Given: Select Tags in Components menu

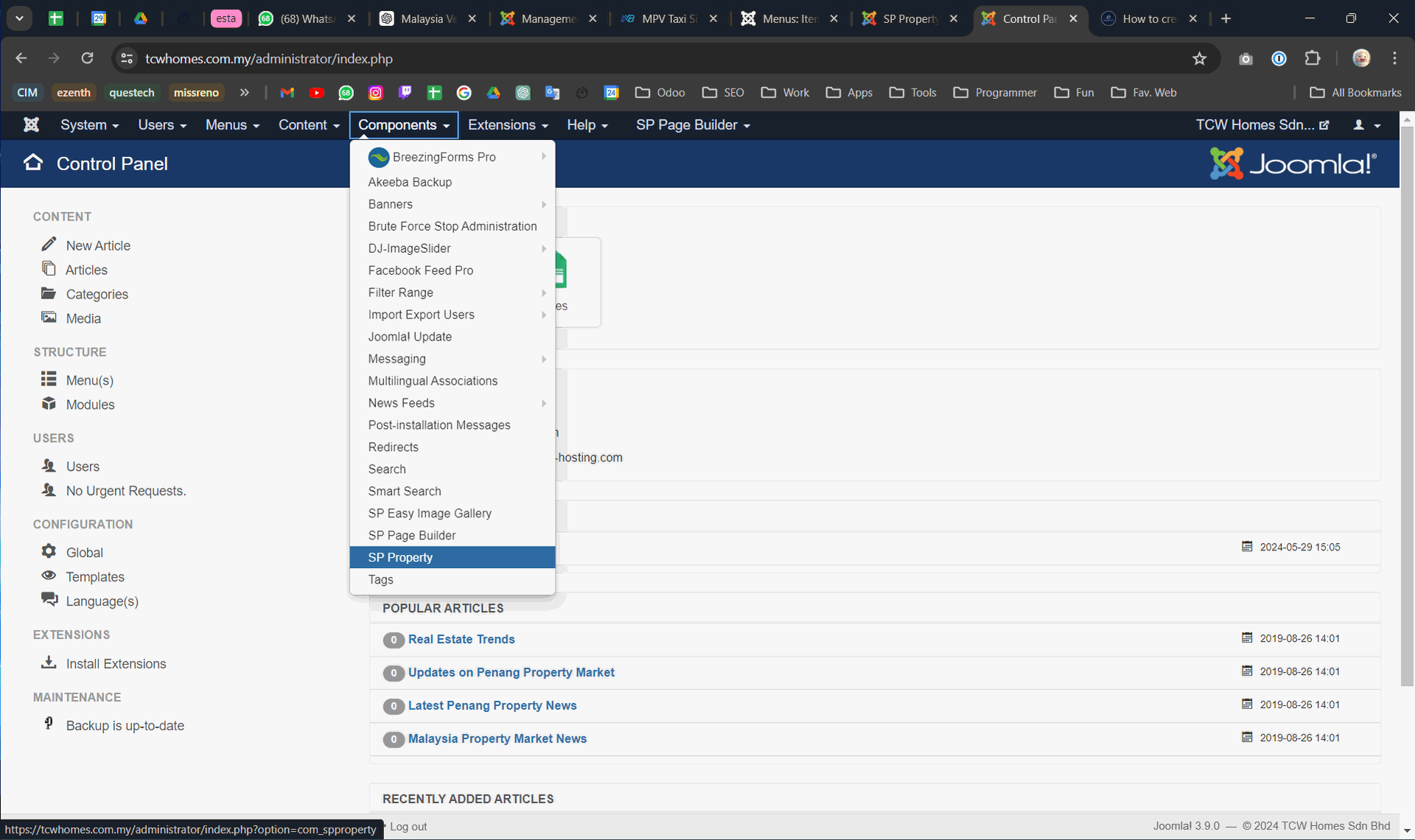Looking at the screenshot, I should pos(453,580).
